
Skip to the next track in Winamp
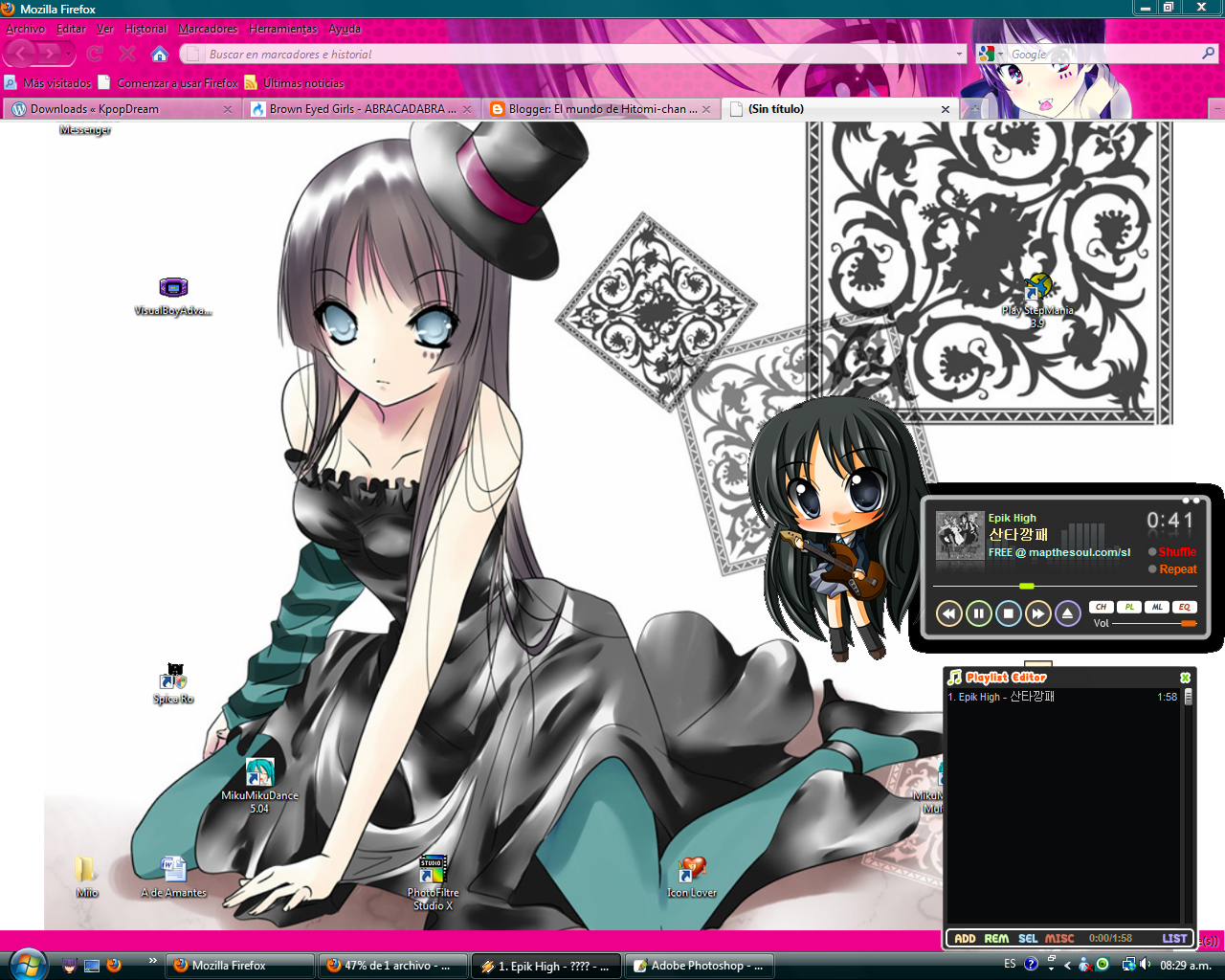click(x=1037, y=613)
